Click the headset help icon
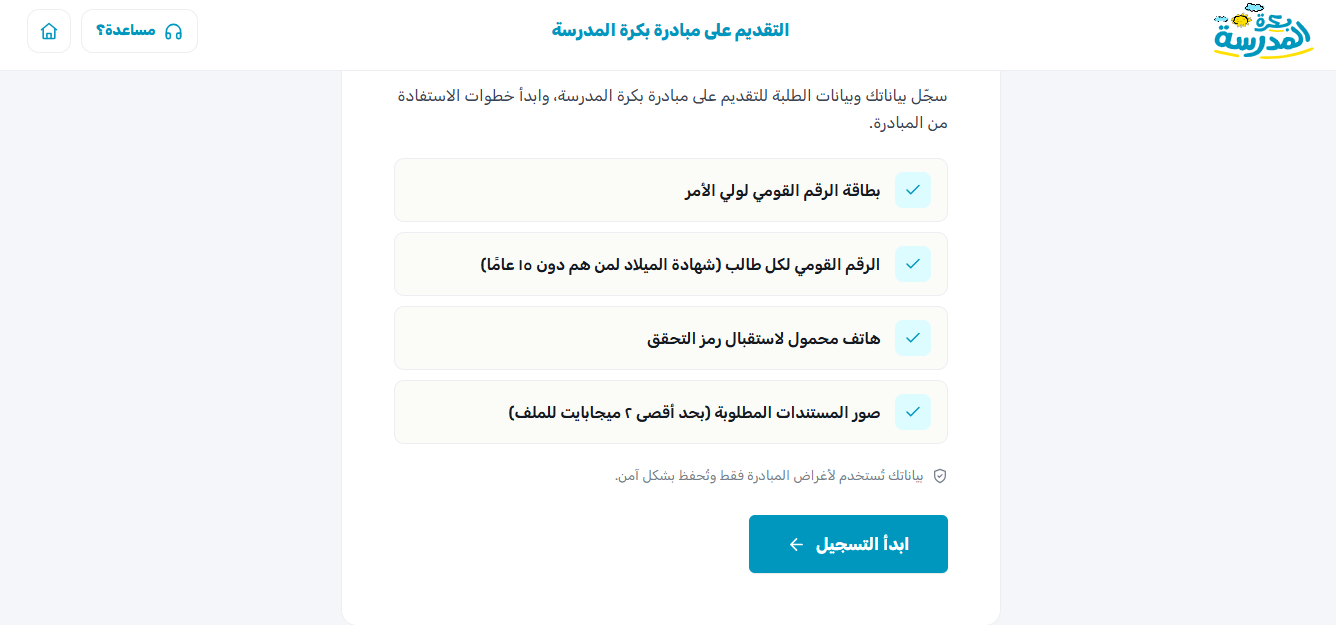The image size is (1336, 625). click(x=173, y=31)
